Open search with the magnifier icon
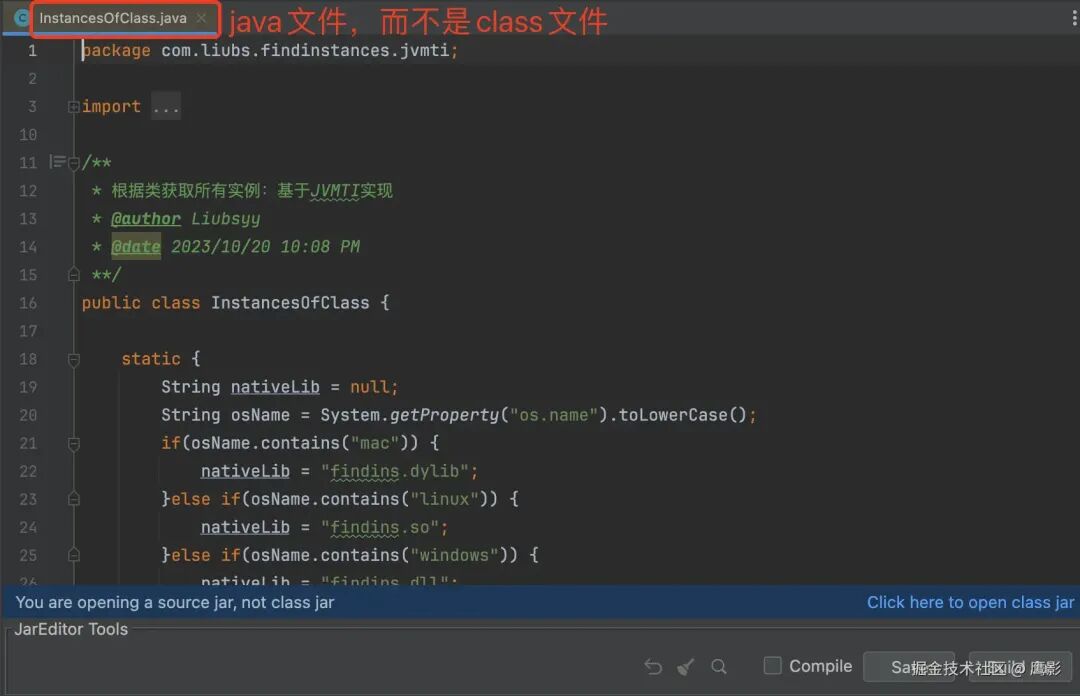This screenshot has height=696, width=1080. [x=719, y=666]
